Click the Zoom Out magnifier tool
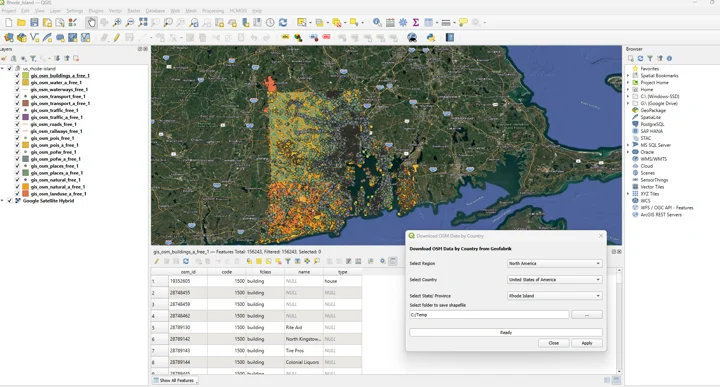The image size is (720, 387). 130,22
